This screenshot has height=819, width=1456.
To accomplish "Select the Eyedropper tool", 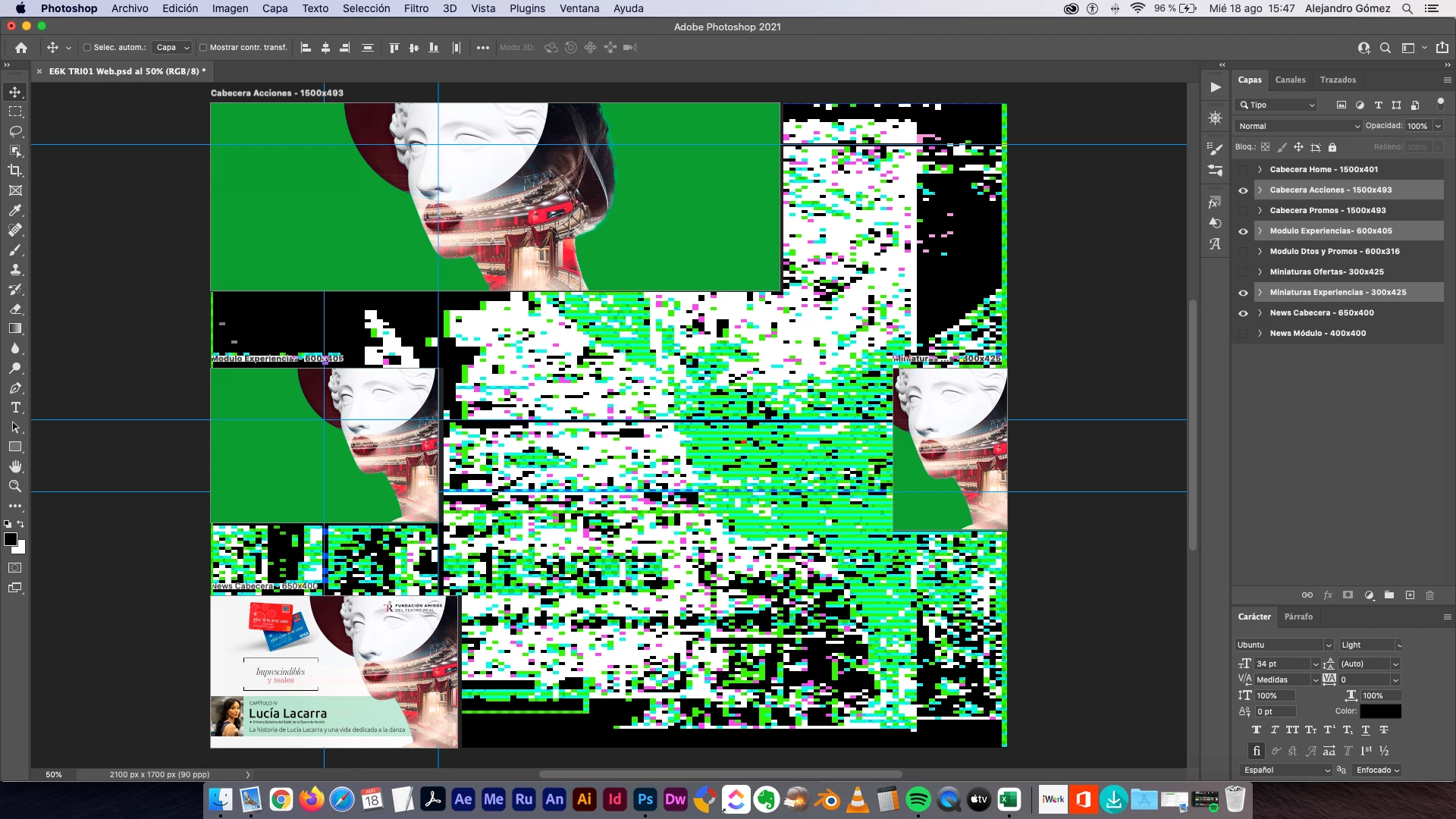I will point(15,210).
